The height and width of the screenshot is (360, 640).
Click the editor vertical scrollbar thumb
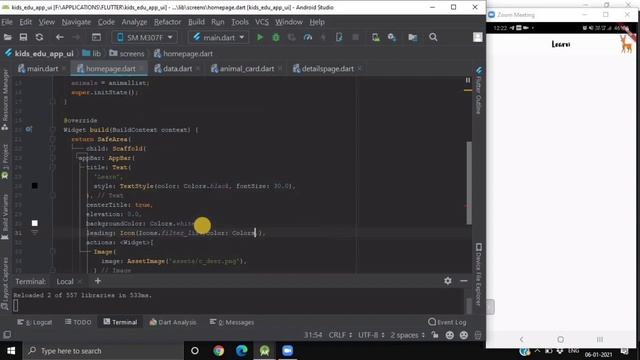[x=469, y=183]
